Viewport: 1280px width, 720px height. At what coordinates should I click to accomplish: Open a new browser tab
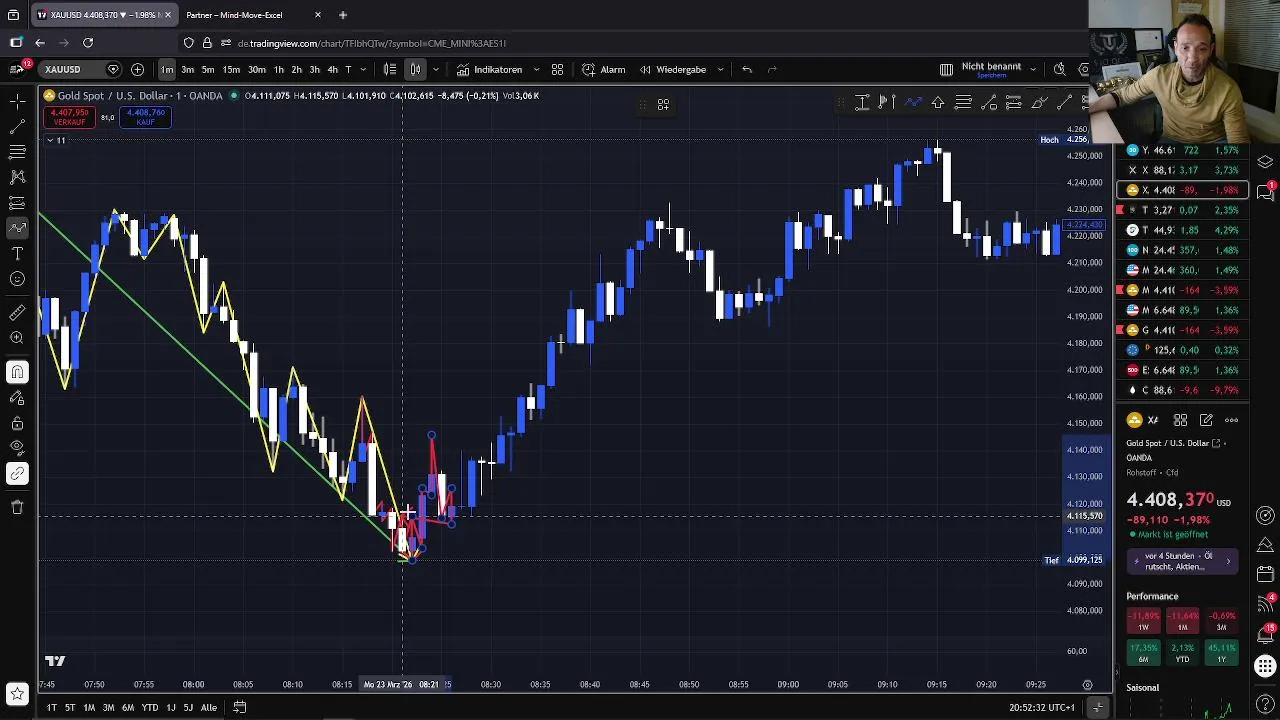pyautogui.click(x=342, y=15)
